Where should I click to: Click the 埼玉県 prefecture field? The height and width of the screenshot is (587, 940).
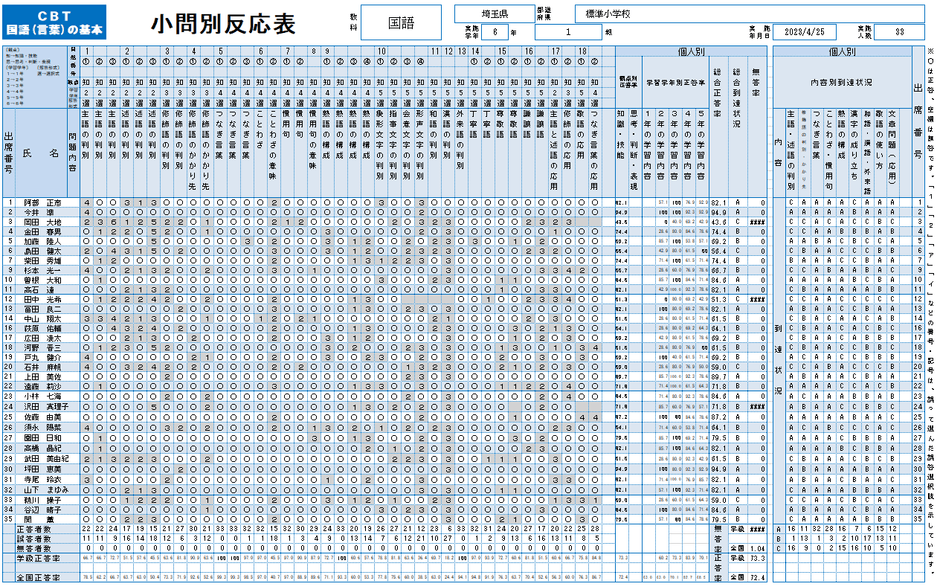pos(497,12)
